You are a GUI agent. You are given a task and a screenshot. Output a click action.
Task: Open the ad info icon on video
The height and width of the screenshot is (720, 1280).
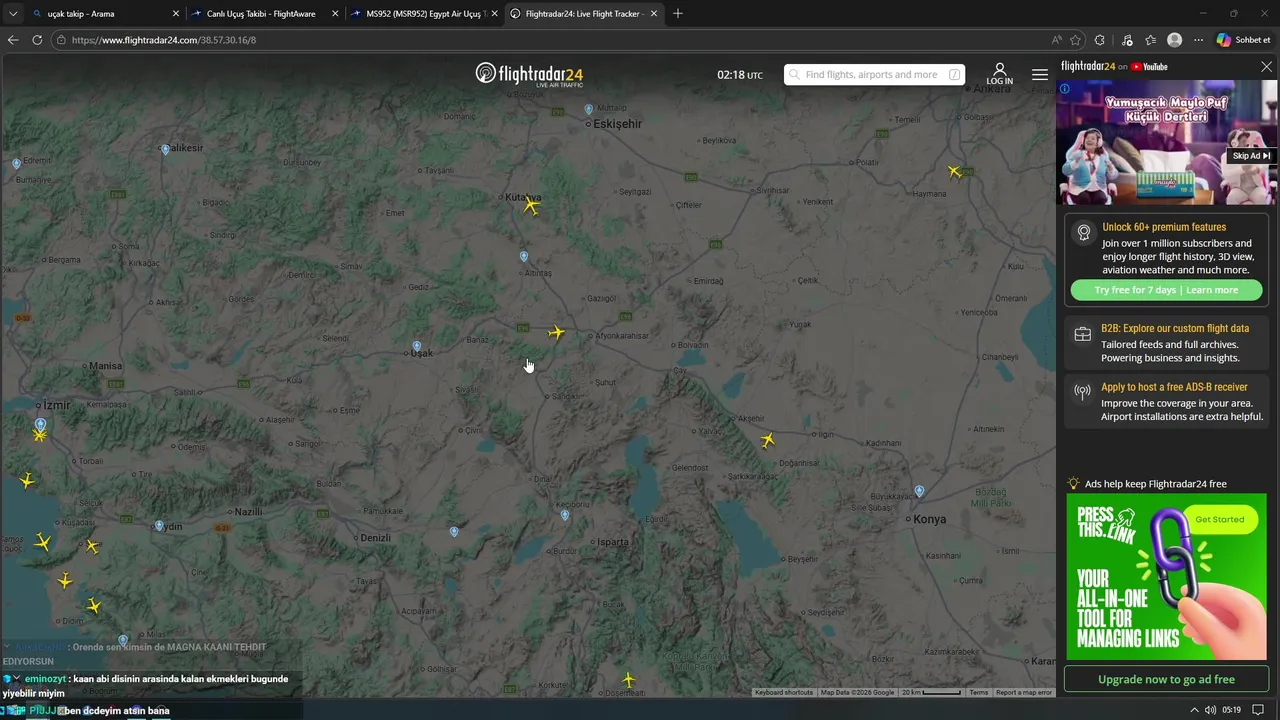(x=1065, y=89)
